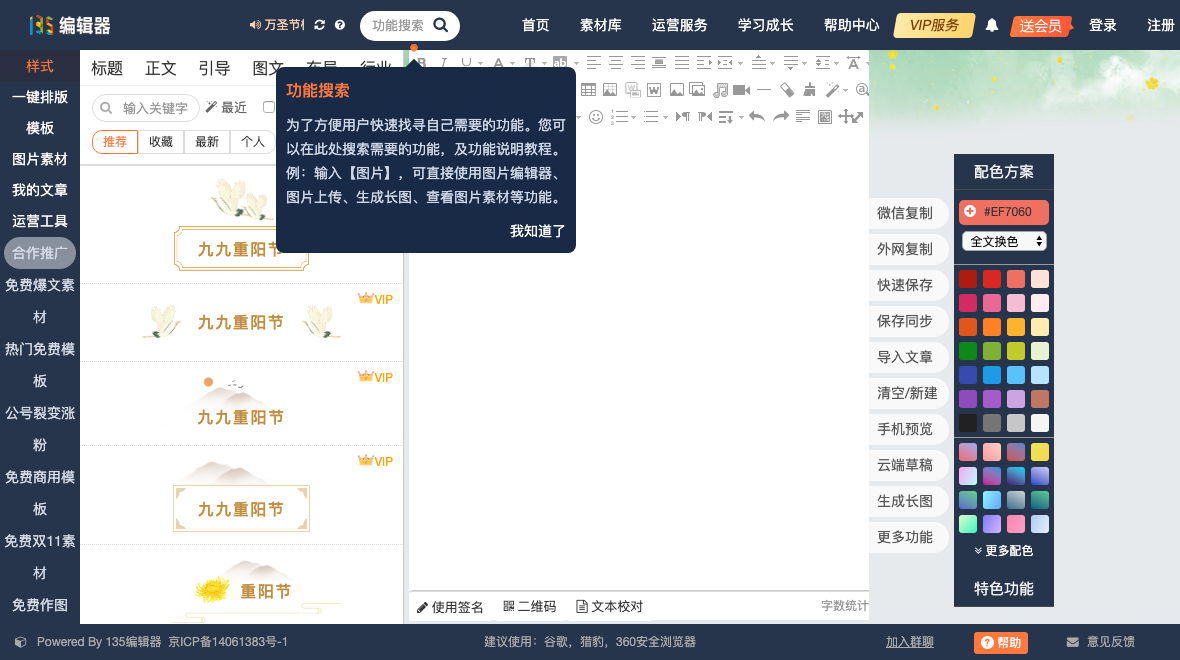This screenshot has width=1180, height=660.
Task: Apply underline formatting
Action: [x=467, y=63]
